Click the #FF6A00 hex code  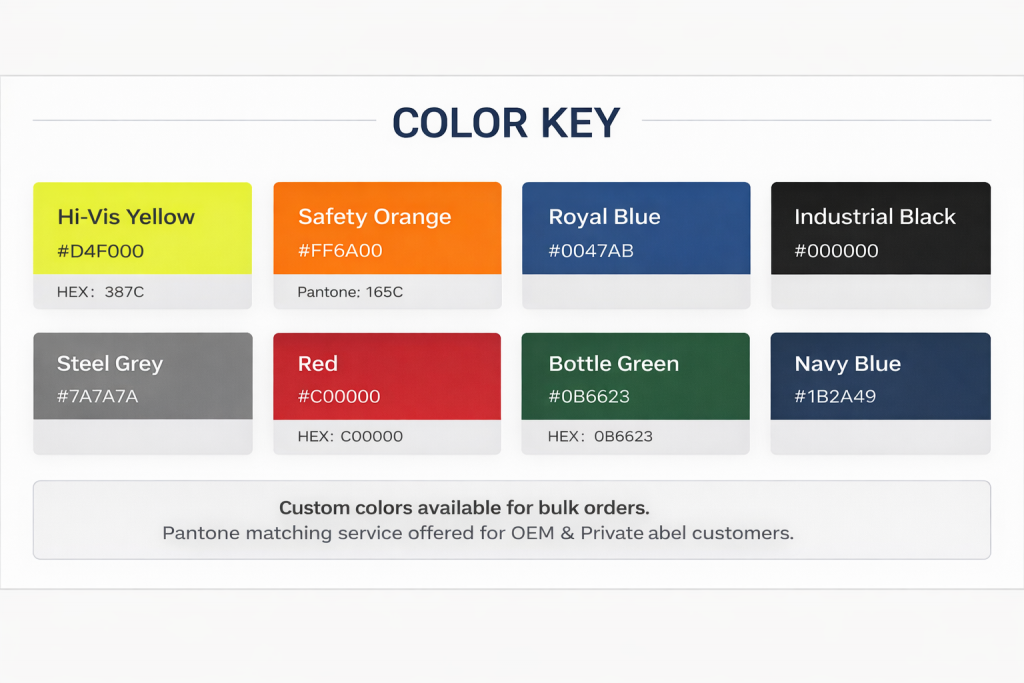[x=340, y=251]
